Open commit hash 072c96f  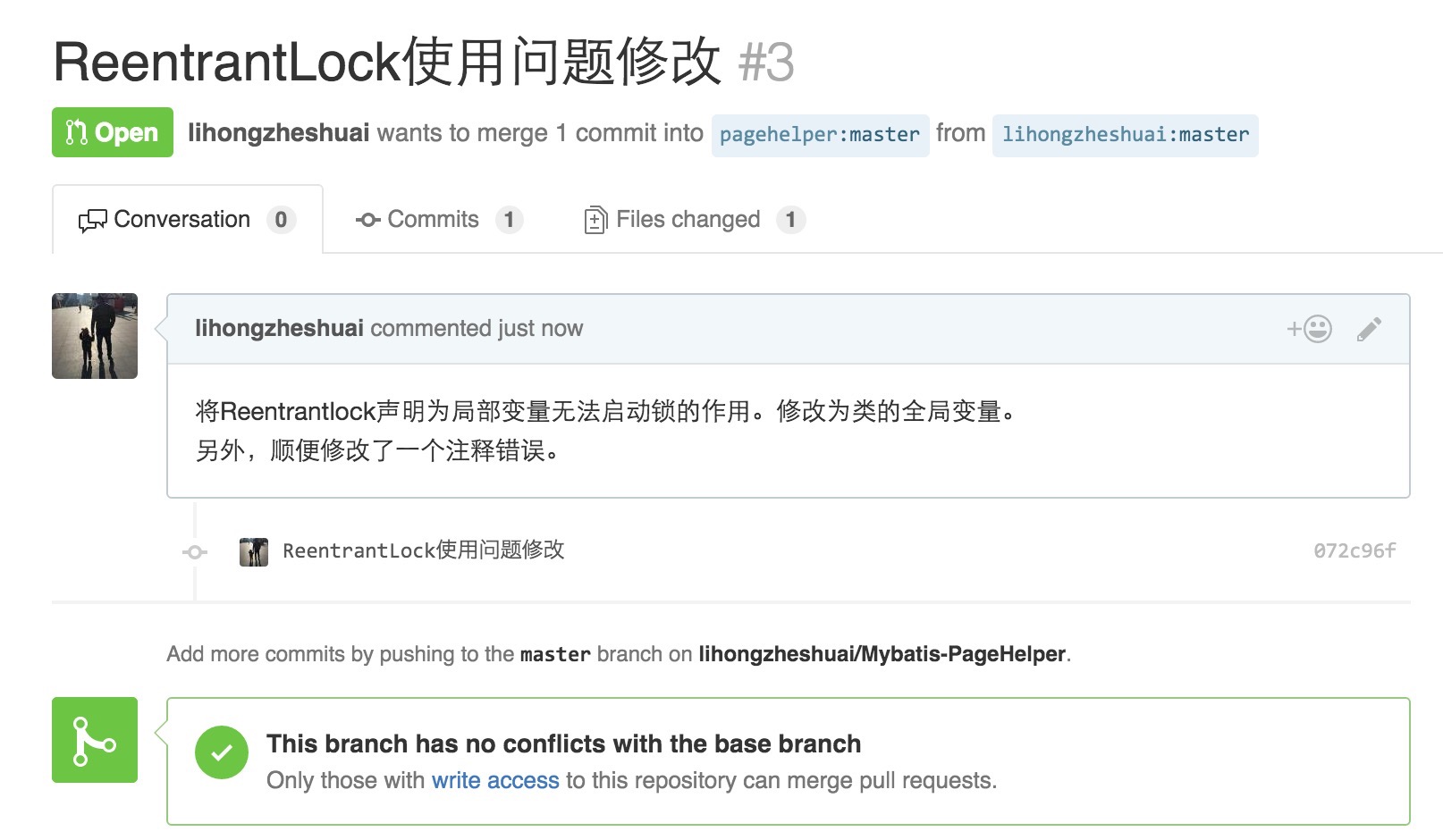1354,550
